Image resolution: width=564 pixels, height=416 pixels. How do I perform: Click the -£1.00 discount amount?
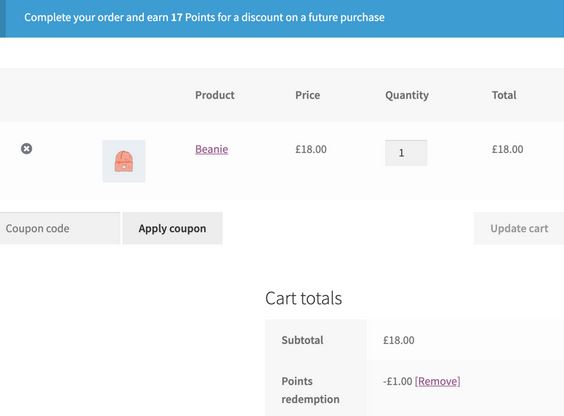397,381
